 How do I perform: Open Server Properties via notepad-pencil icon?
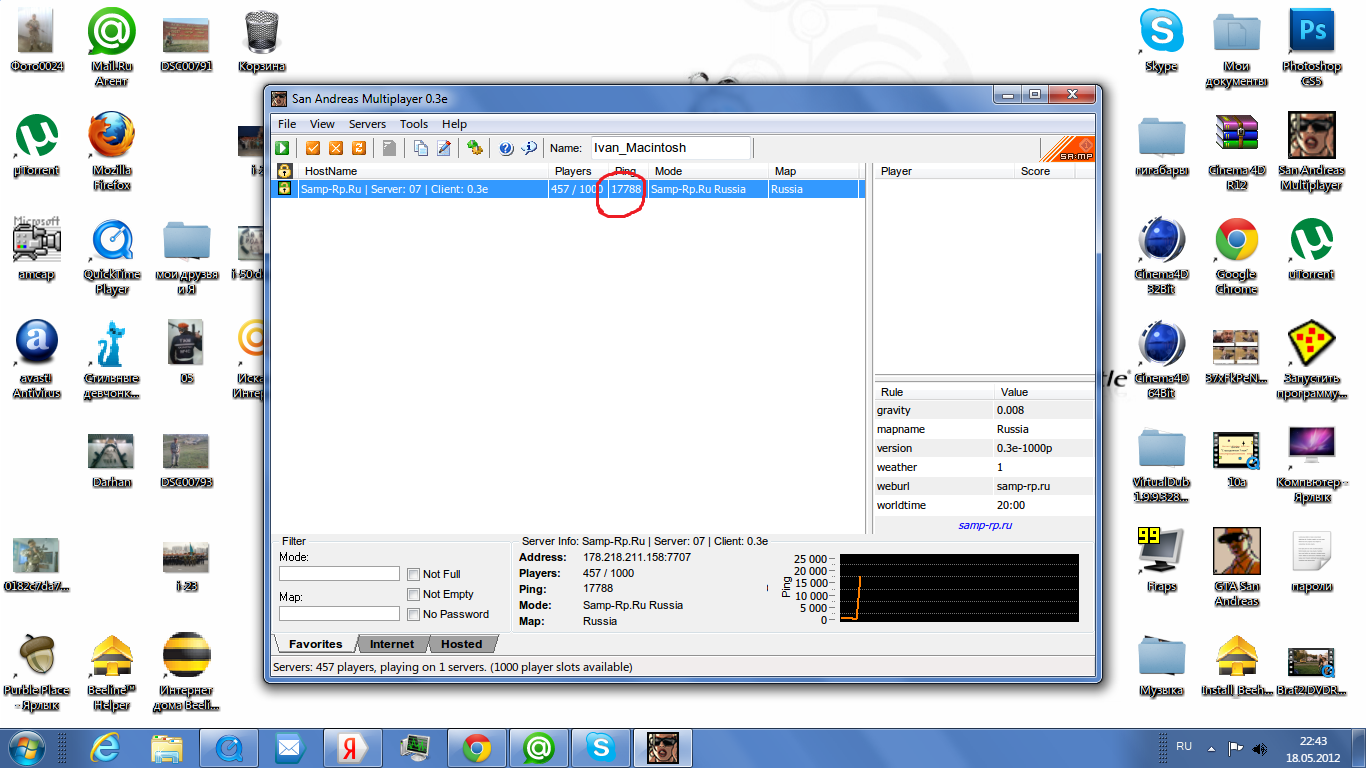(444, 148)
